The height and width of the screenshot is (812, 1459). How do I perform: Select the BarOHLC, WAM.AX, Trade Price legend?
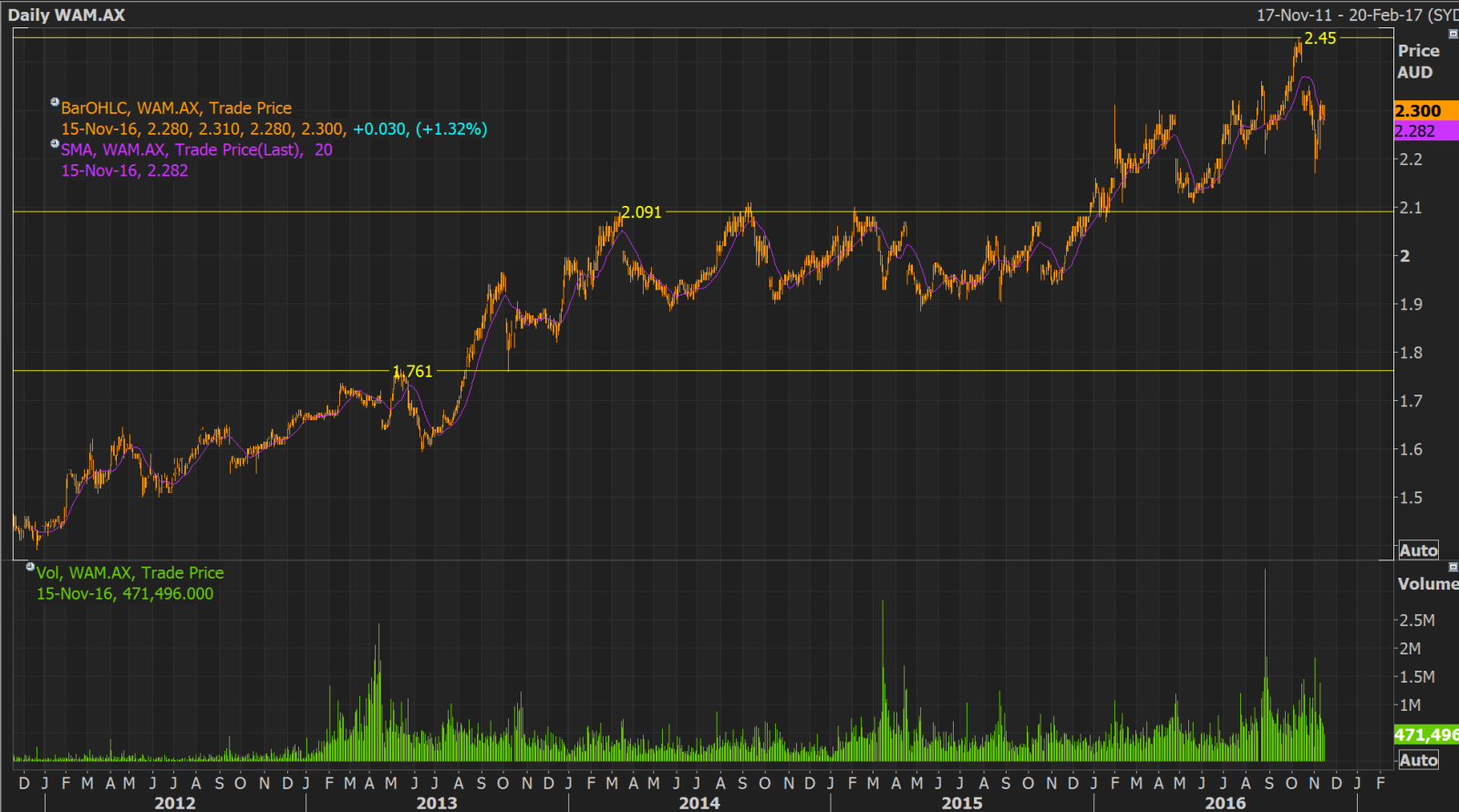[x=176, y=108]
